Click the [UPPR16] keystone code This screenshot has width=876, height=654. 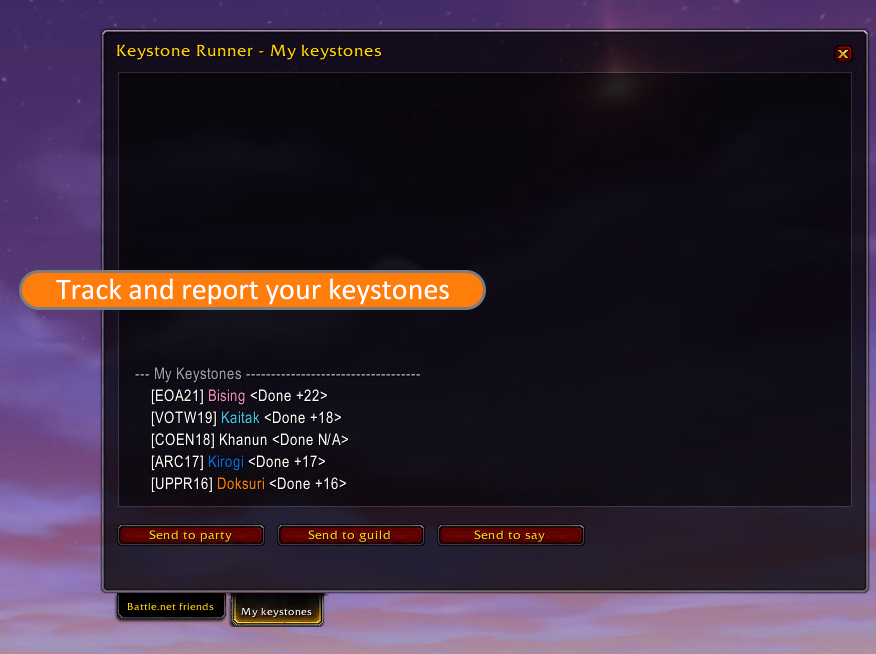(182, 484)
